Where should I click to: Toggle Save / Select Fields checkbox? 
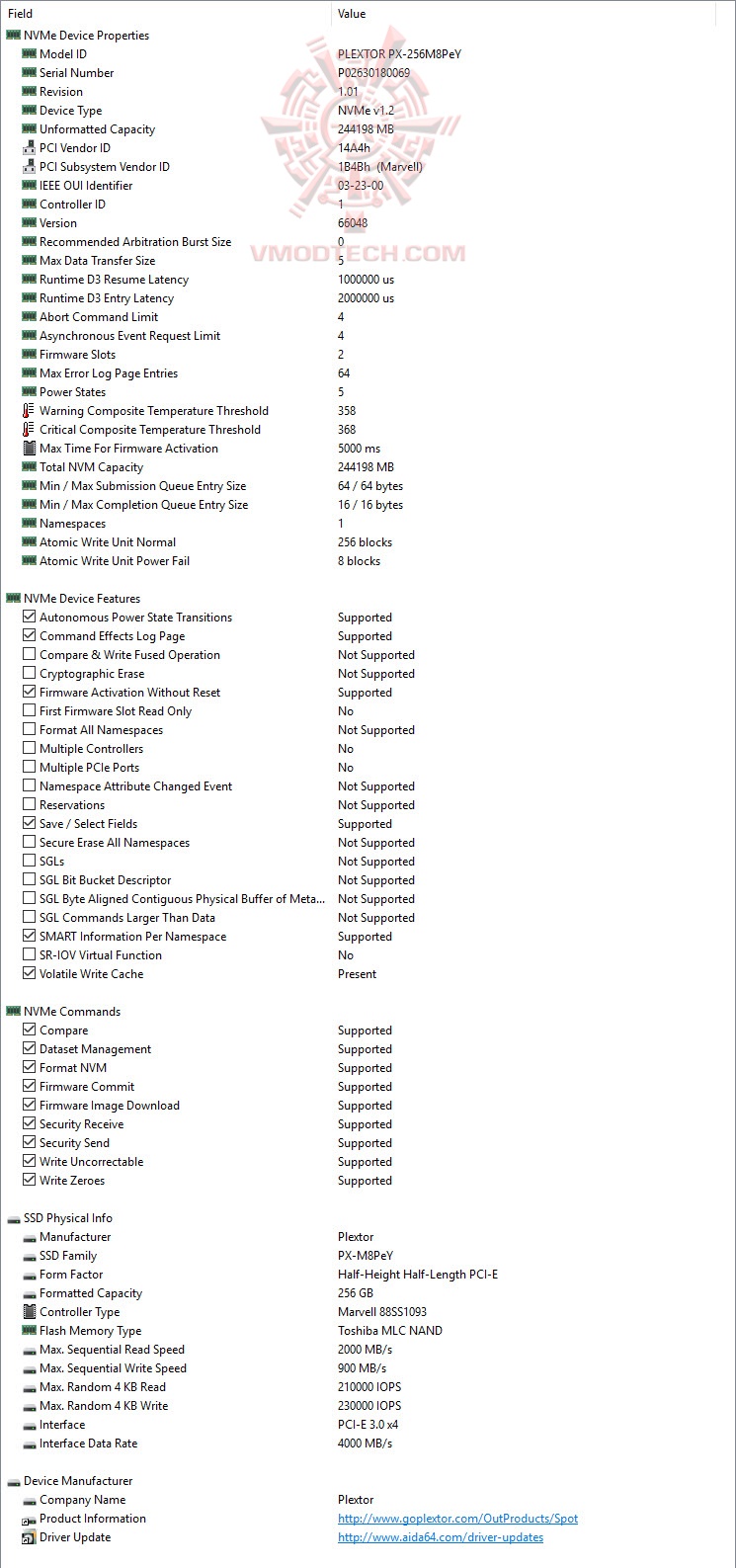pos(30,824)
